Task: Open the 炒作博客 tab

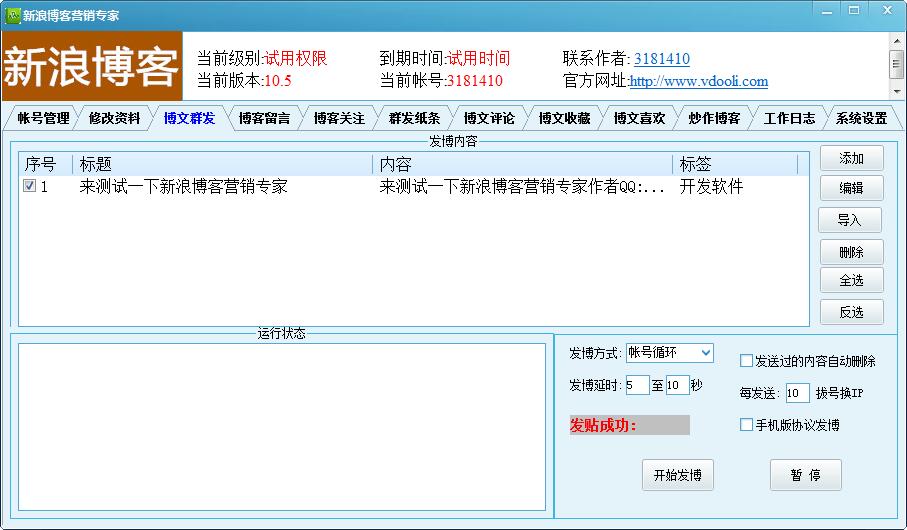Action: tap(714, 118)
